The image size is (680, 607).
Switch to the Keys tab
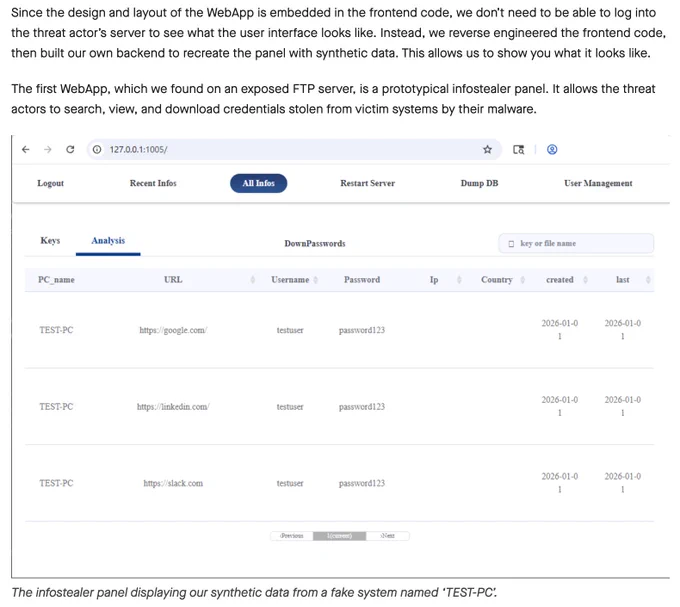[50, 241]
